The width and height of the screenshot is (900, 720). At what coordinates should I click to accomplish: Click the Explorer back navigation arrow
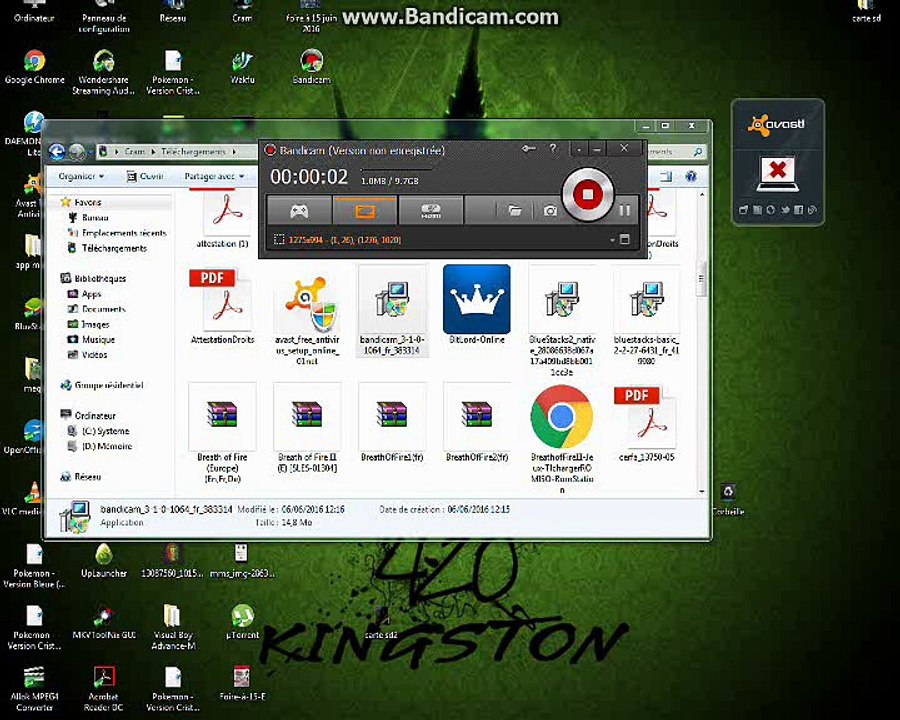(56, 152)
